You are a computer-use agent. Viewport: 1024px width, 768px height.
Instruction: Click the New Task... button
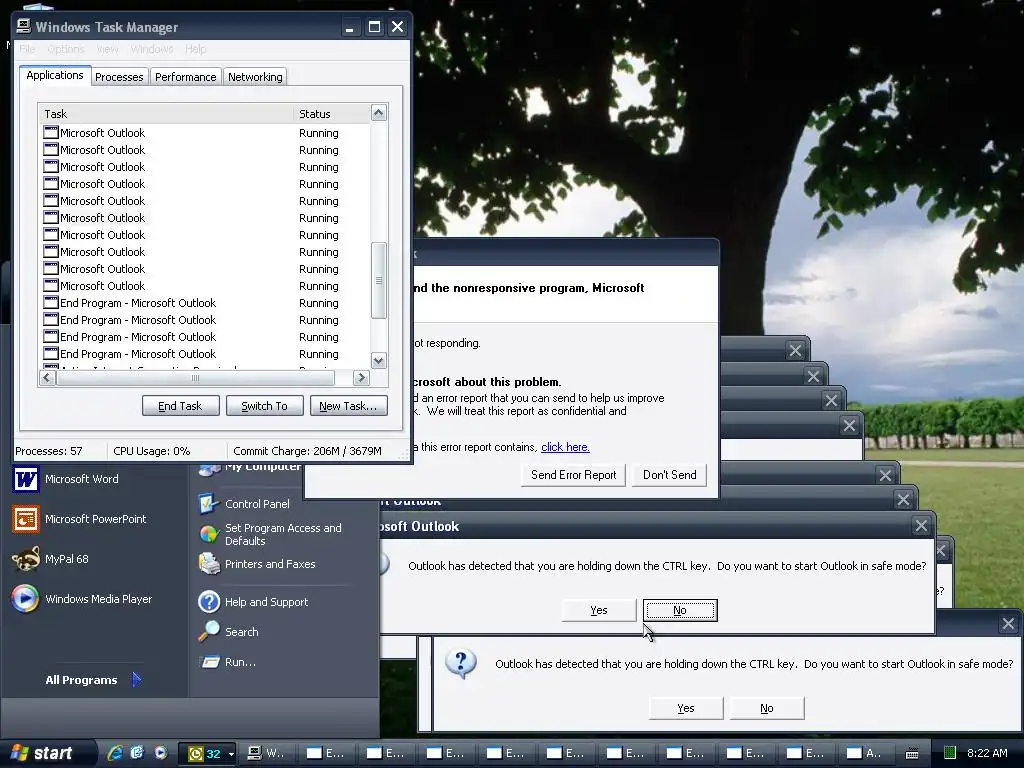pyautogui.click(x=348, y=406)
